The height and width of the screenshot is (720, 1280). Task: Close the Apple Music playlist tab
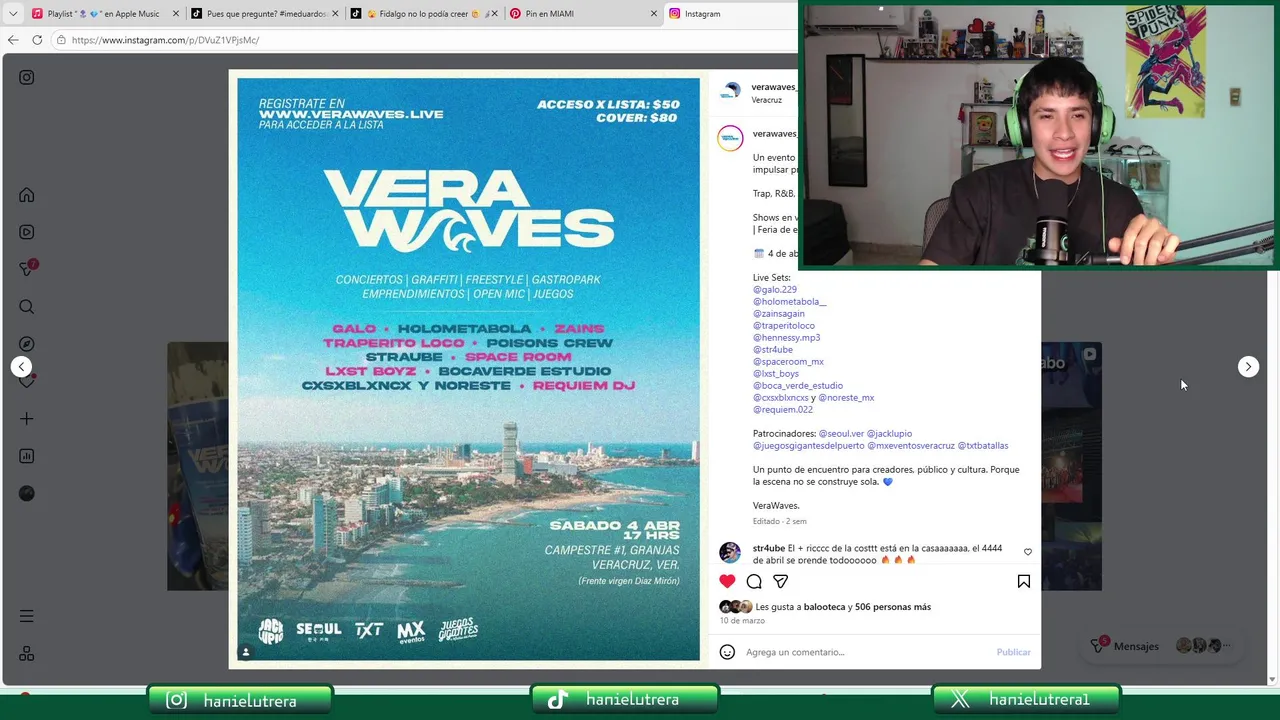point(176,14)
